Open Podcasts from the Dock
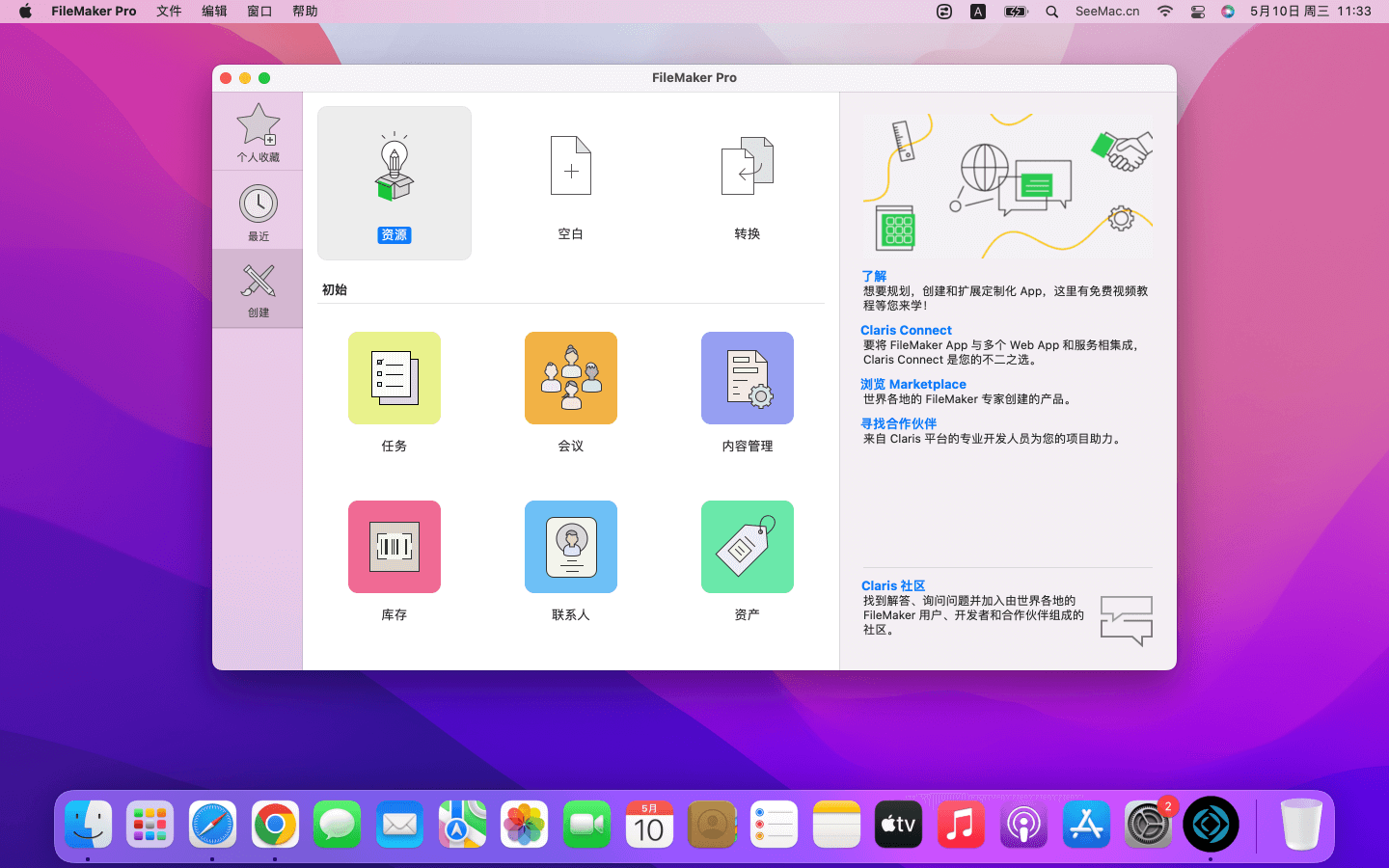 click(1023, 825)
